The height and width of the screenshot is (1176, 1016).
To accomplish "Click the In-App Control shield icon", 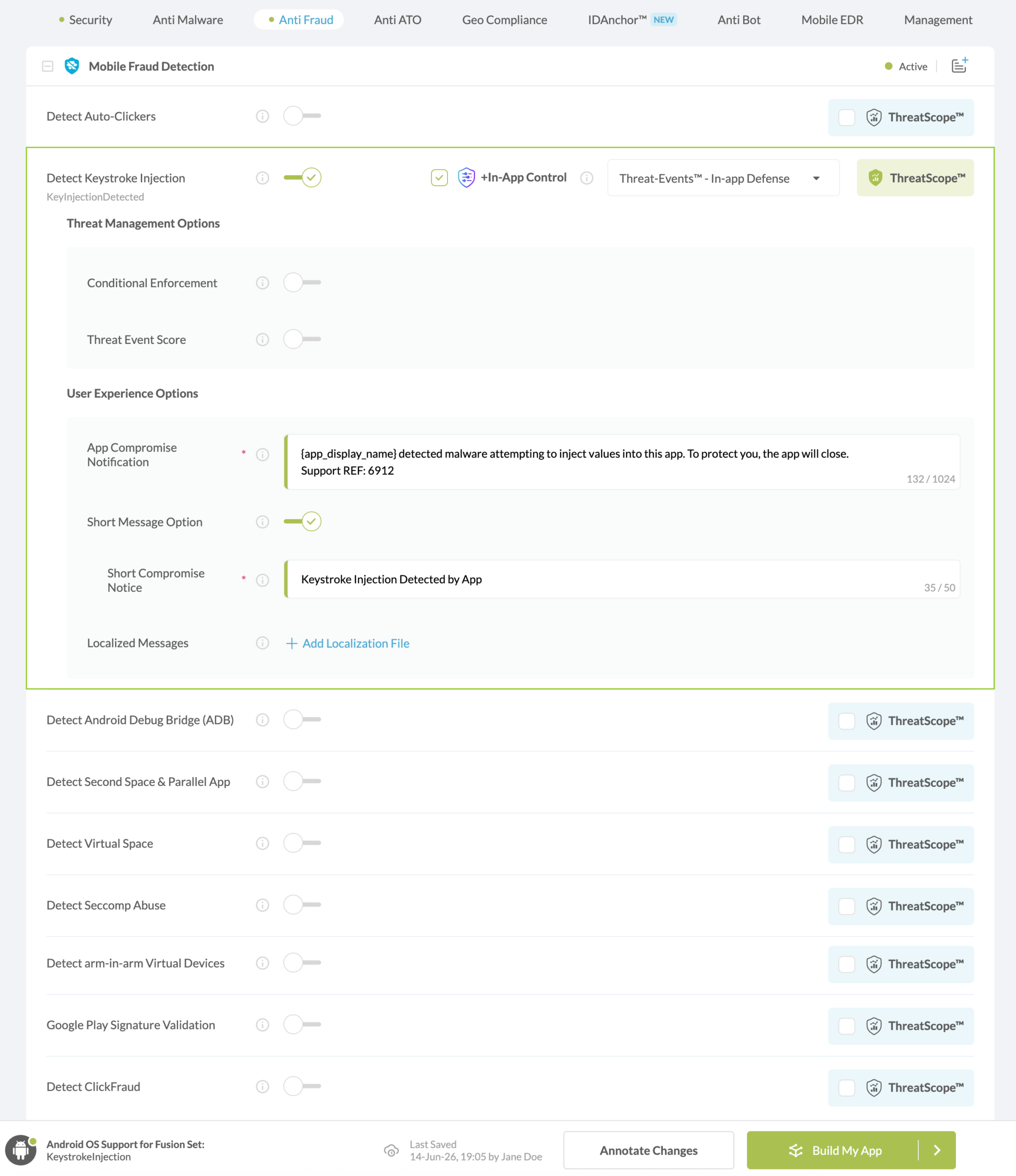I will (x=466, y=178).
